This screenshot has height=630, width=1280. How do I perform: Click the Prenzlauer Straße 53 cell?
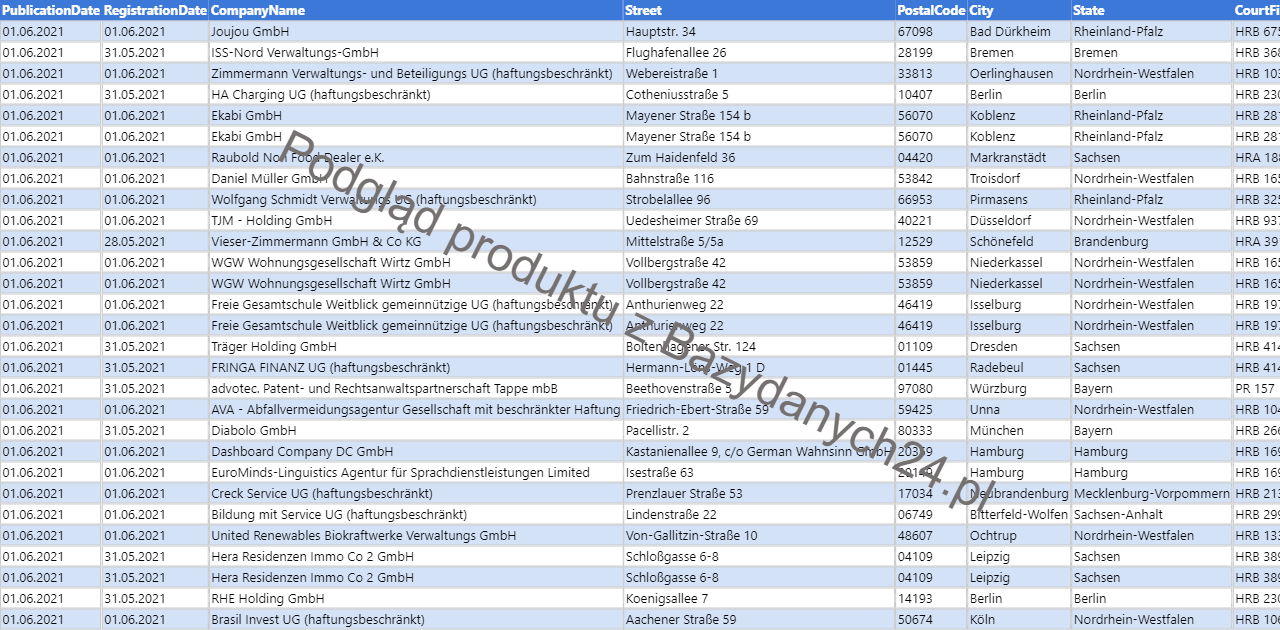coord(759,494)
